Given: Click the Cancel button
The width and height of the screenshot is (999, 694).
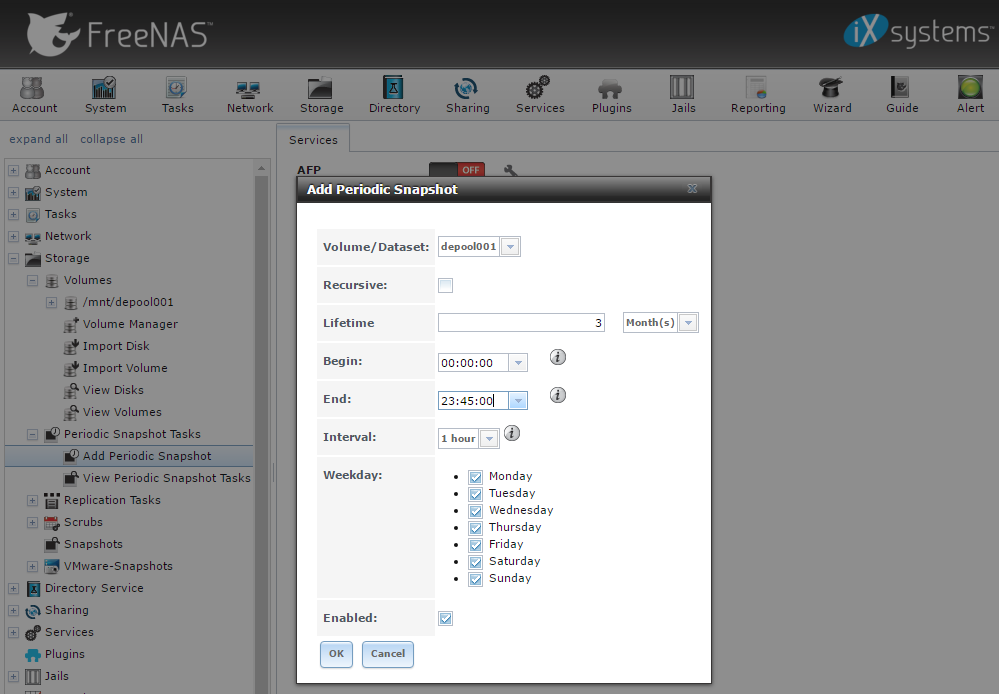Looking at the screenshot, I should pos(387,654).
